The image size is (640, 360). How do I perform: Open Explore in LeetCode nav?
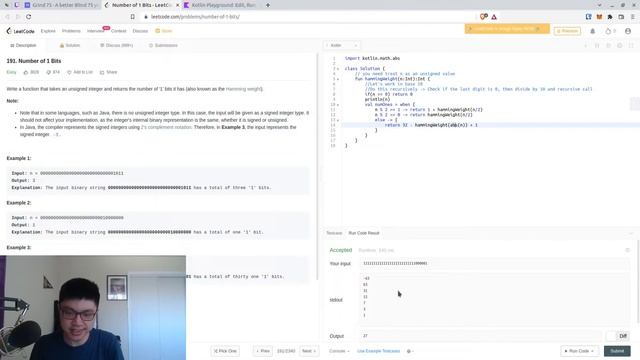pyautogui.click(x=48, y=31)
